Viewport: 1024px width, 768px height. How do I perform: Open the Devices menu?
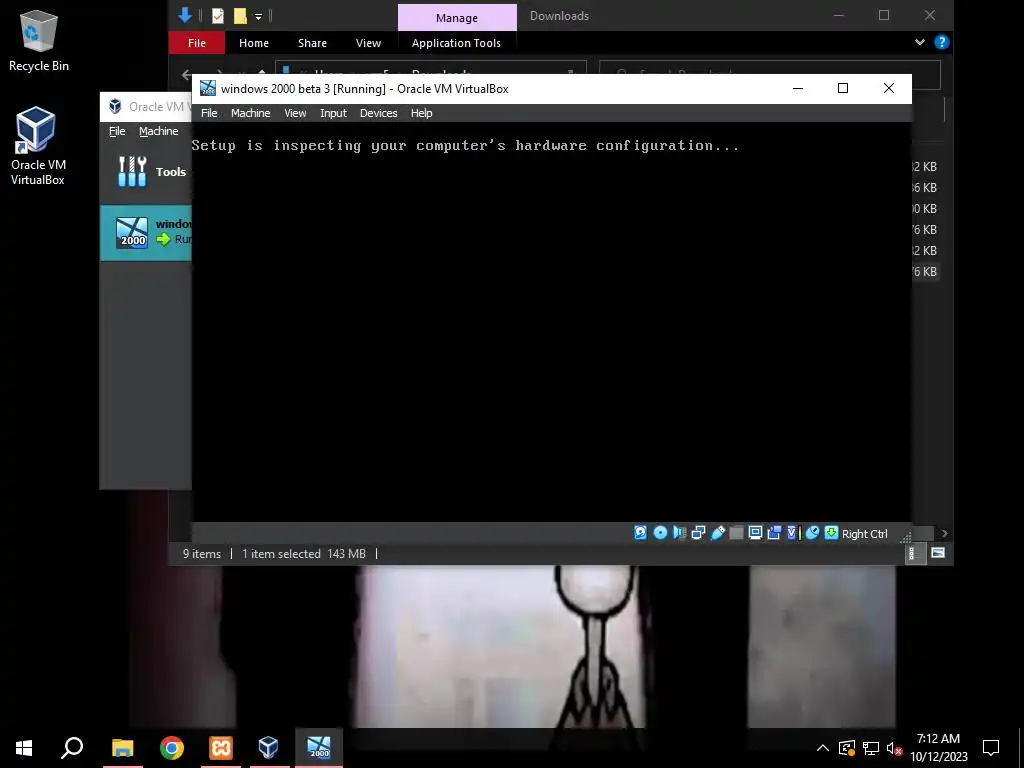[379, 113]
